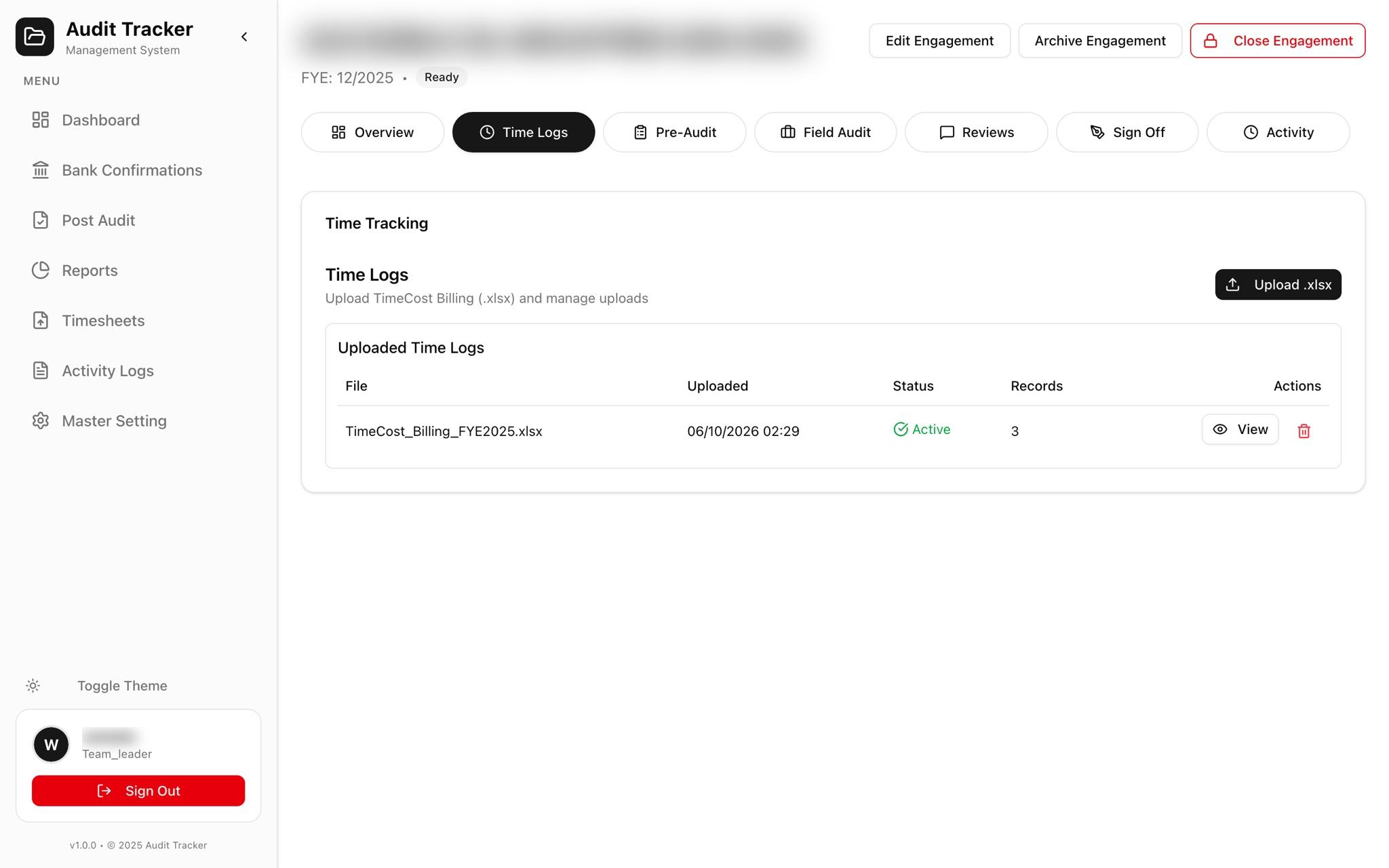Go to the Sign Off tab
Screen dimensions: 1389x868
[1127, 132]
